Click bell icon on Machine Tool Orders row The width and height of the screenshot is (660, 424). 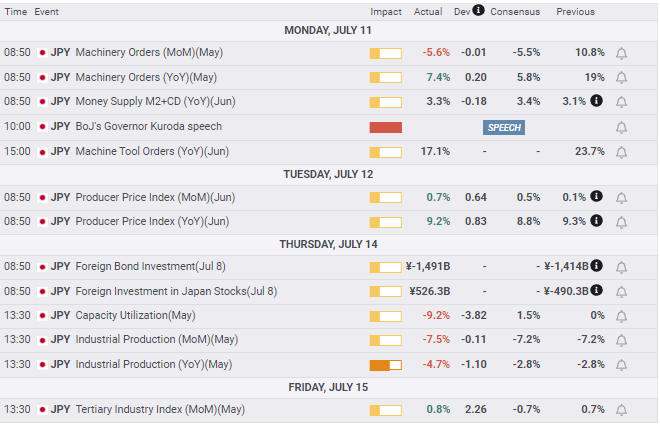click(x=621, y=152)
